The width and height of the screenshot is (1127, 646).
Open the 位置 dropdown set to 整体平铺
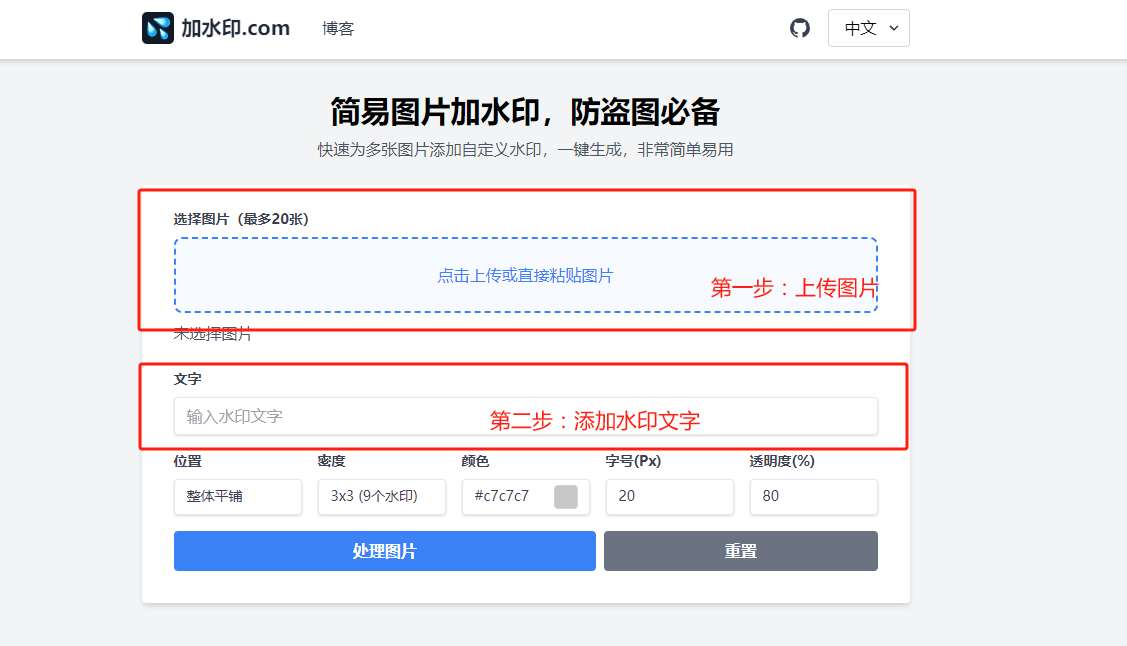point(238,497)
